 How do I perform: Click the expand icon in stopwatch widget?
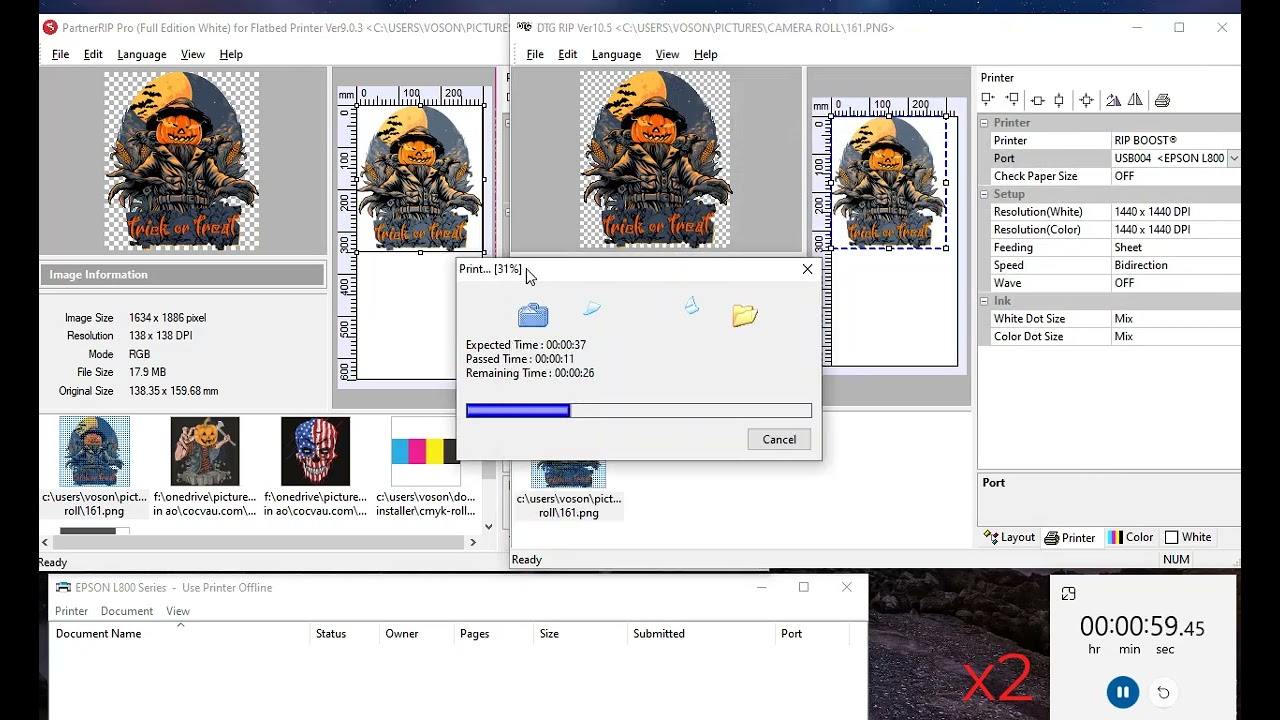tap(1068, 594)
